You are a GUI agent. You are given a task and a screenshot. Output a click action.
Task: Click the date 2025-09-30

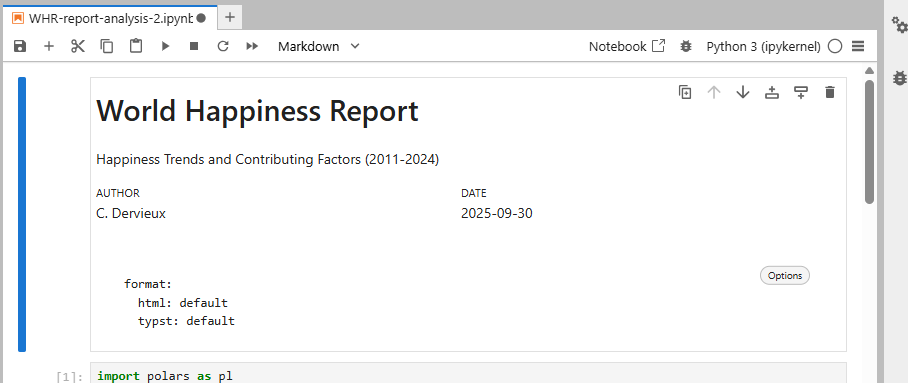pyautogui.click(x=497, y=213)
